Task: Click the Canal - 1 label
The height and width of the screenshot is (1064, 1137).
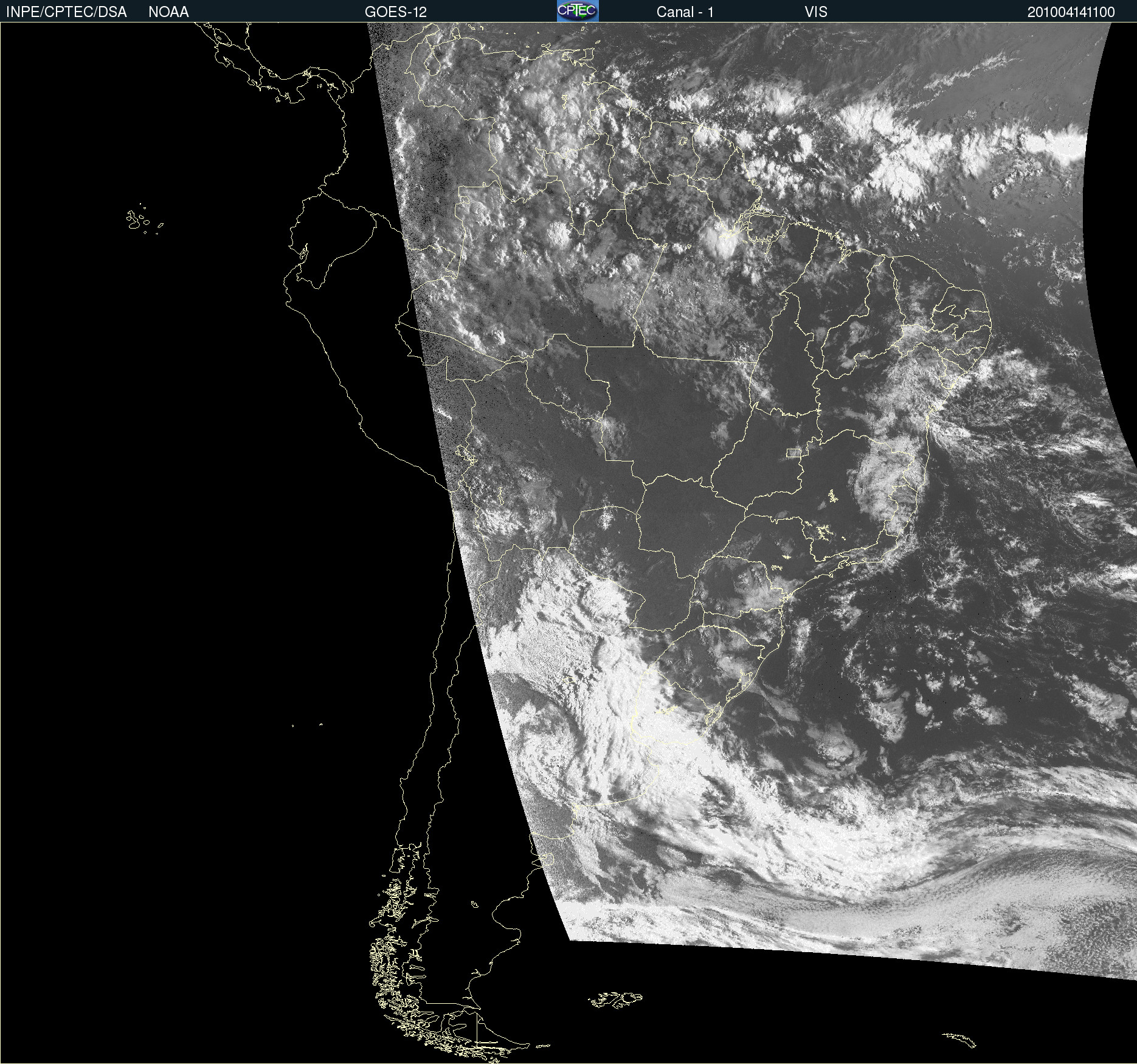Action: (x=685, y=12)
